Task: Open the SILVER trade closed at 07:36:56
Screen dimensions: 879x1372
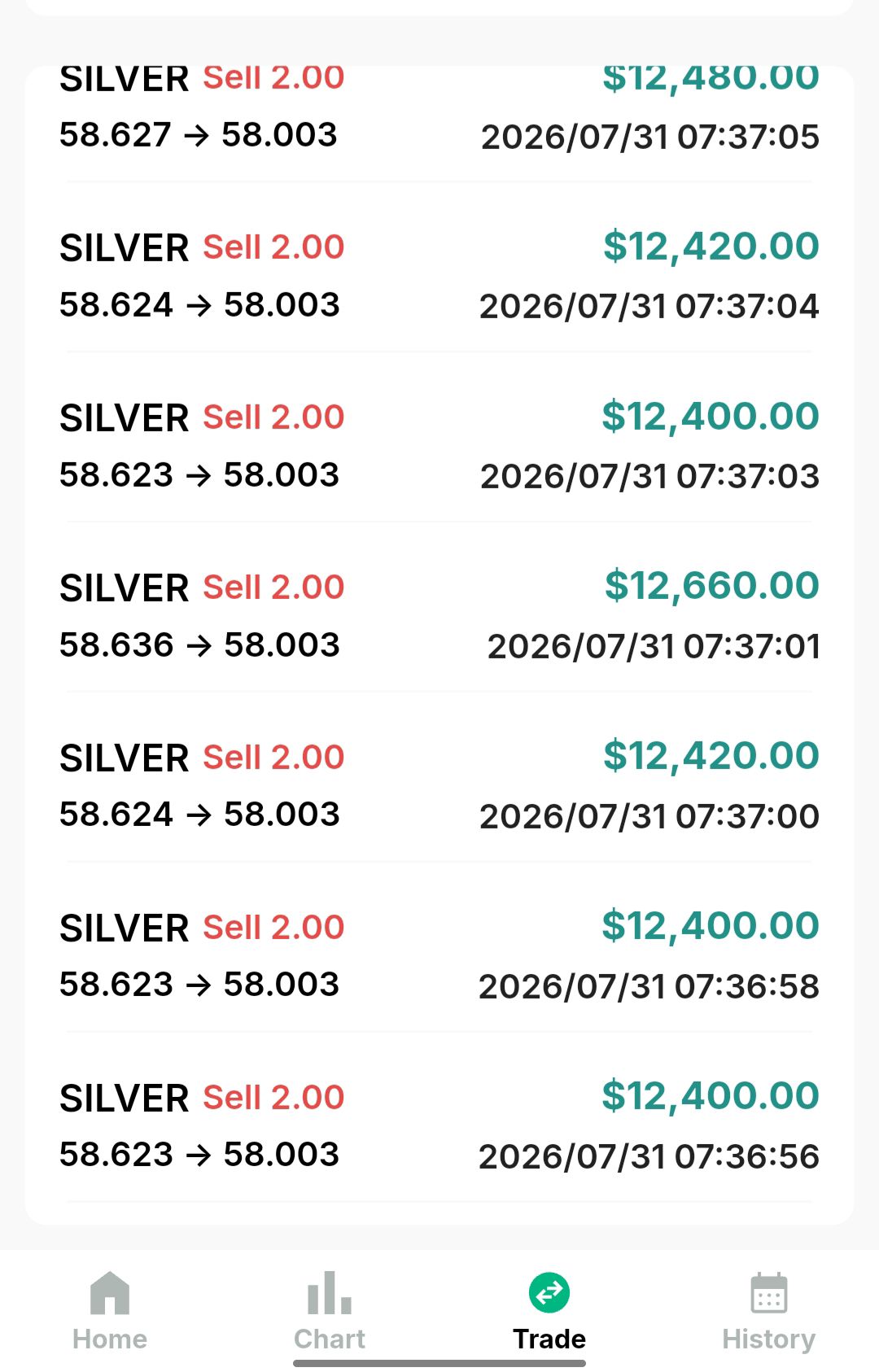Action: (x=439, y=1125)
